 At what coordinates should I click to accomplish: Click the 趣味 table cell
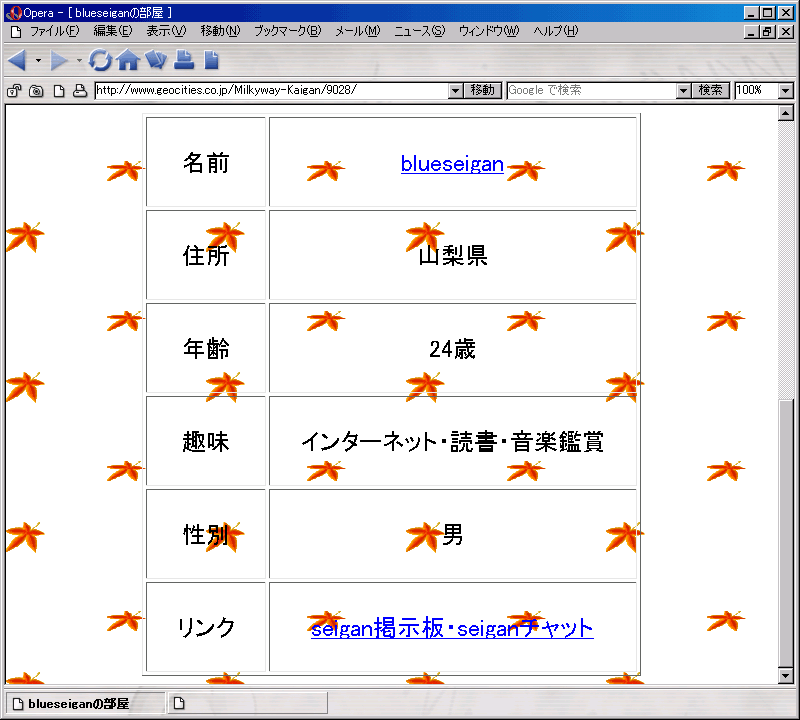click(x=206, y=441)
